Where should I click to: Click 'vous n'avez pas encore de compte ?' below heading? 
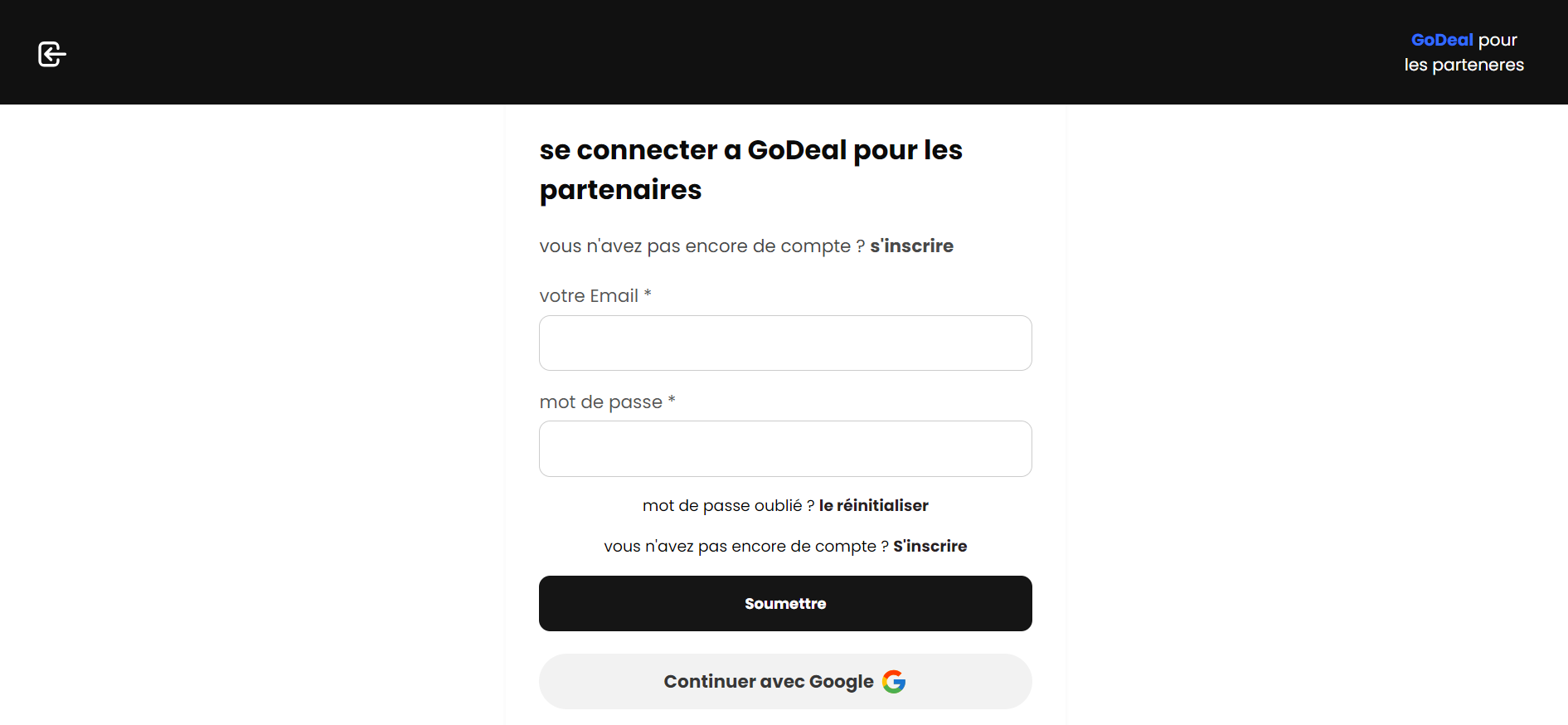(x=701, y=246)
